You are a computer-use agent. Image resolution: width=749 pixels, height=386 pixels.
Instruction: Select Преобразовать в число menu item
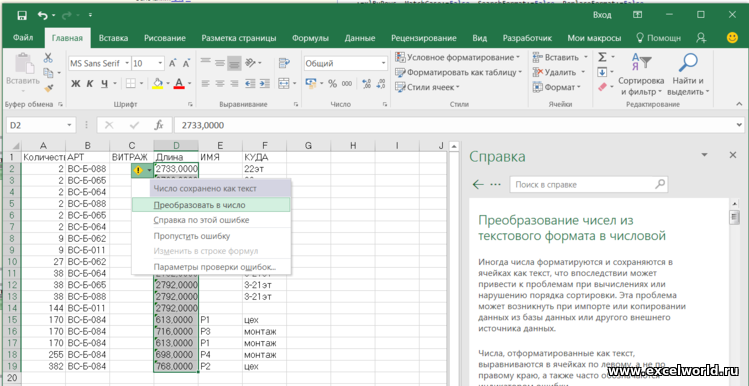coord(211,205)
